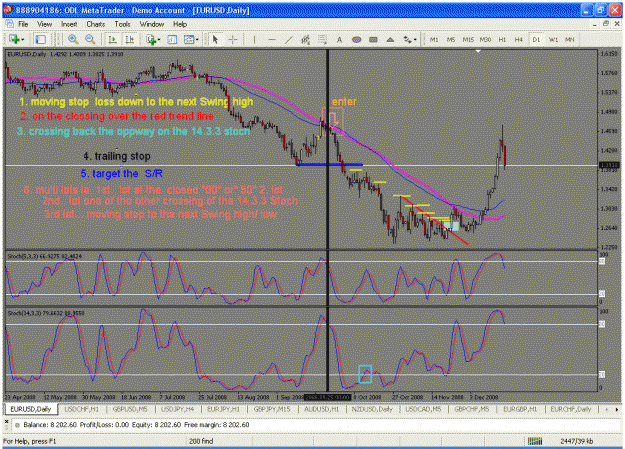Open the Insert menu
The image size is (625, 449).
[x=69, y=24]
